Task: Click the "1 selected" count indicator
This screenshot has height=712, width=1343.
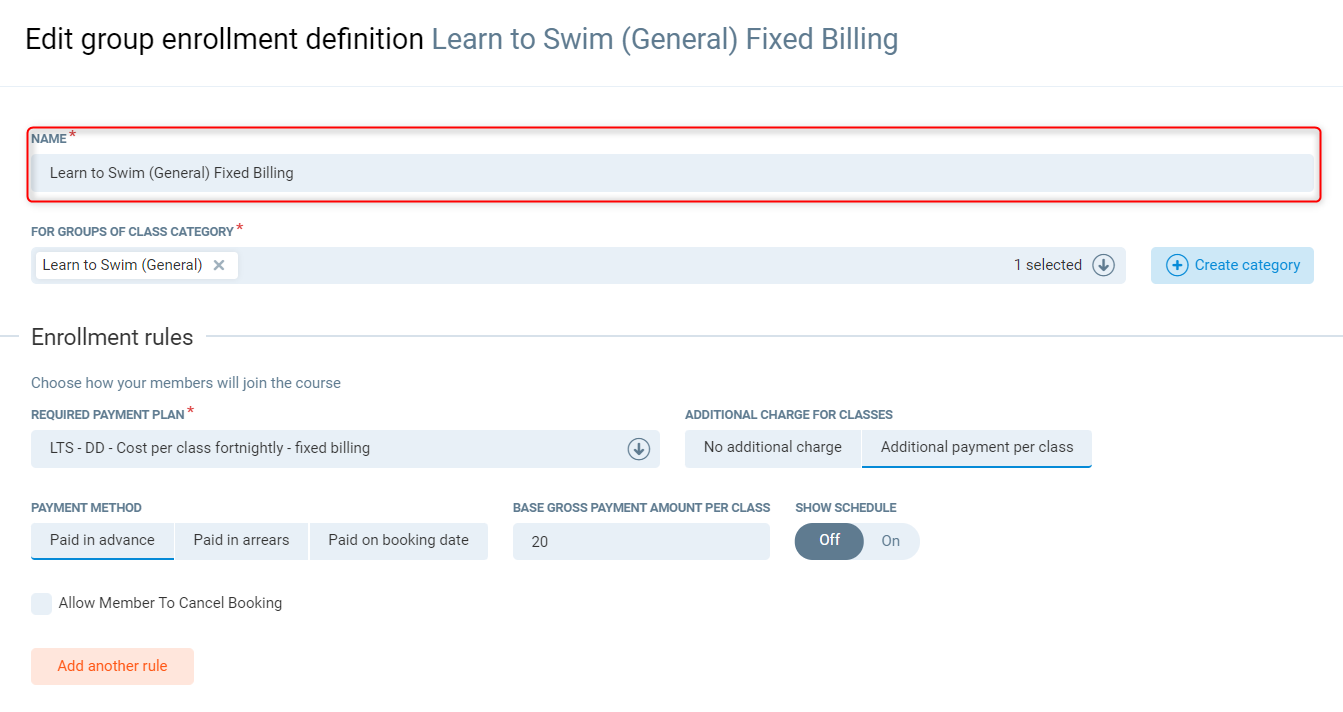Action: pos(1047,265)
